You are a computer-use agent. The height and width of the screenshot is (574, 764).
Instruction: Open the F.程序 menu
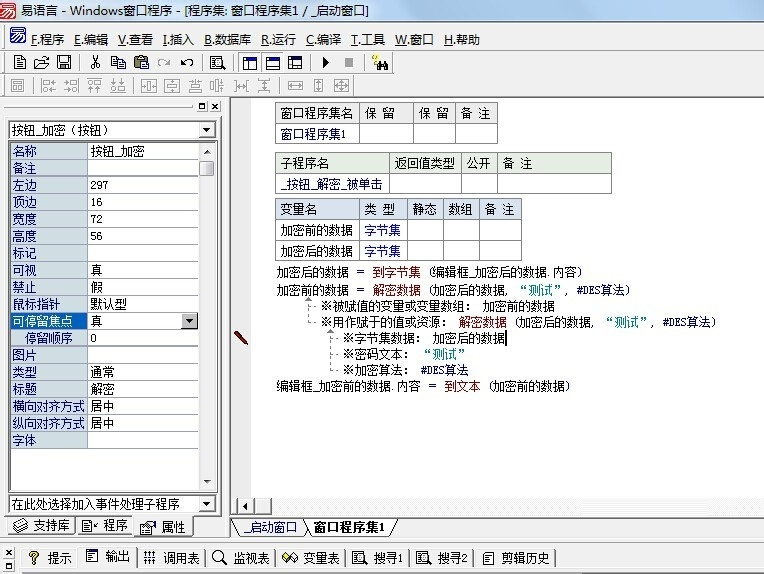(x=47, y=39)
